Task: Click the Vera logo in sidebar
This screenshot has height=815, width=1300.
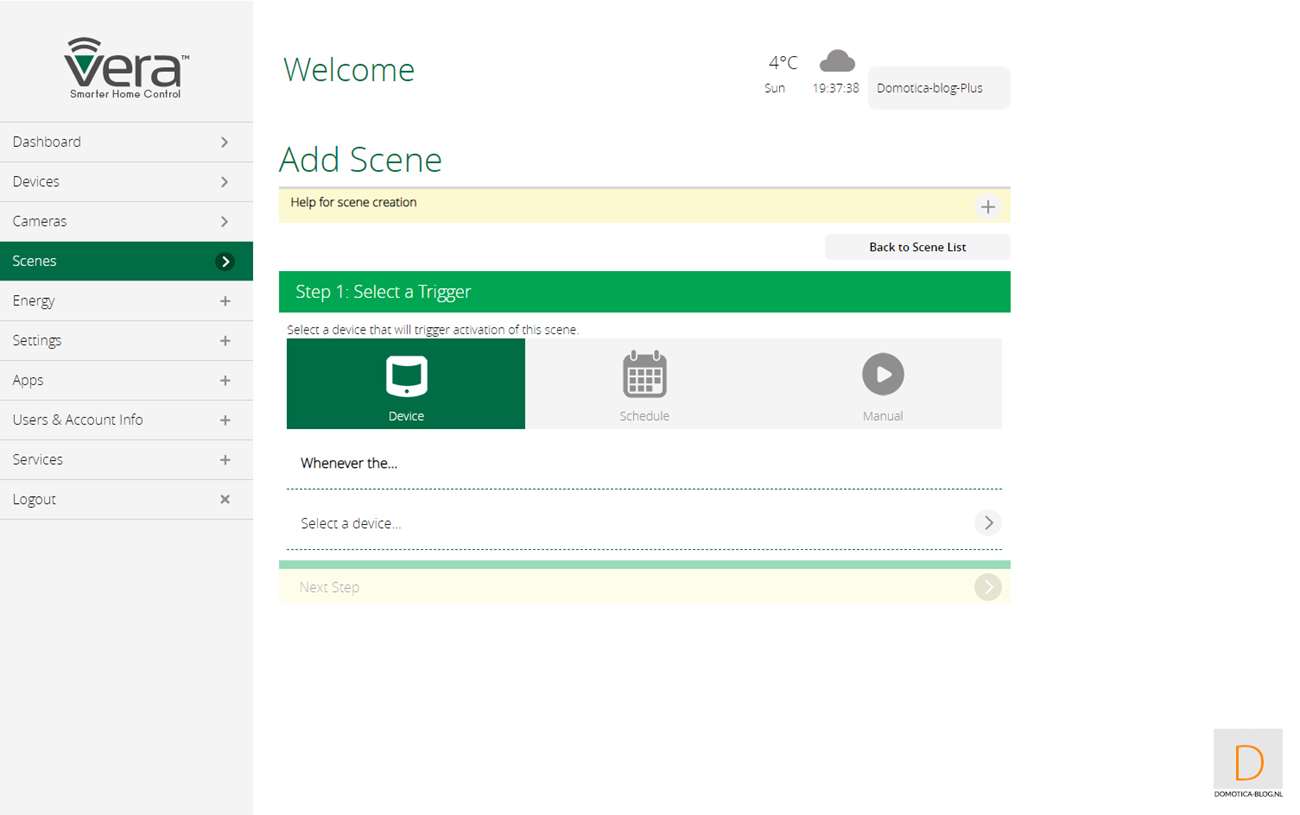Action: (x=126, y=68)
